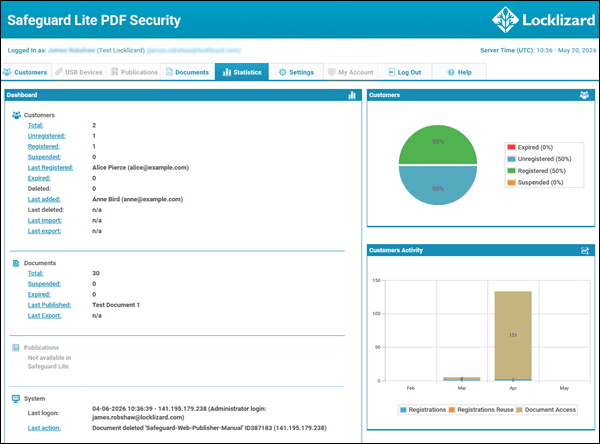600x444 pixels.
Task: Click the April Document Access bar
Action: tap(513, 335)
